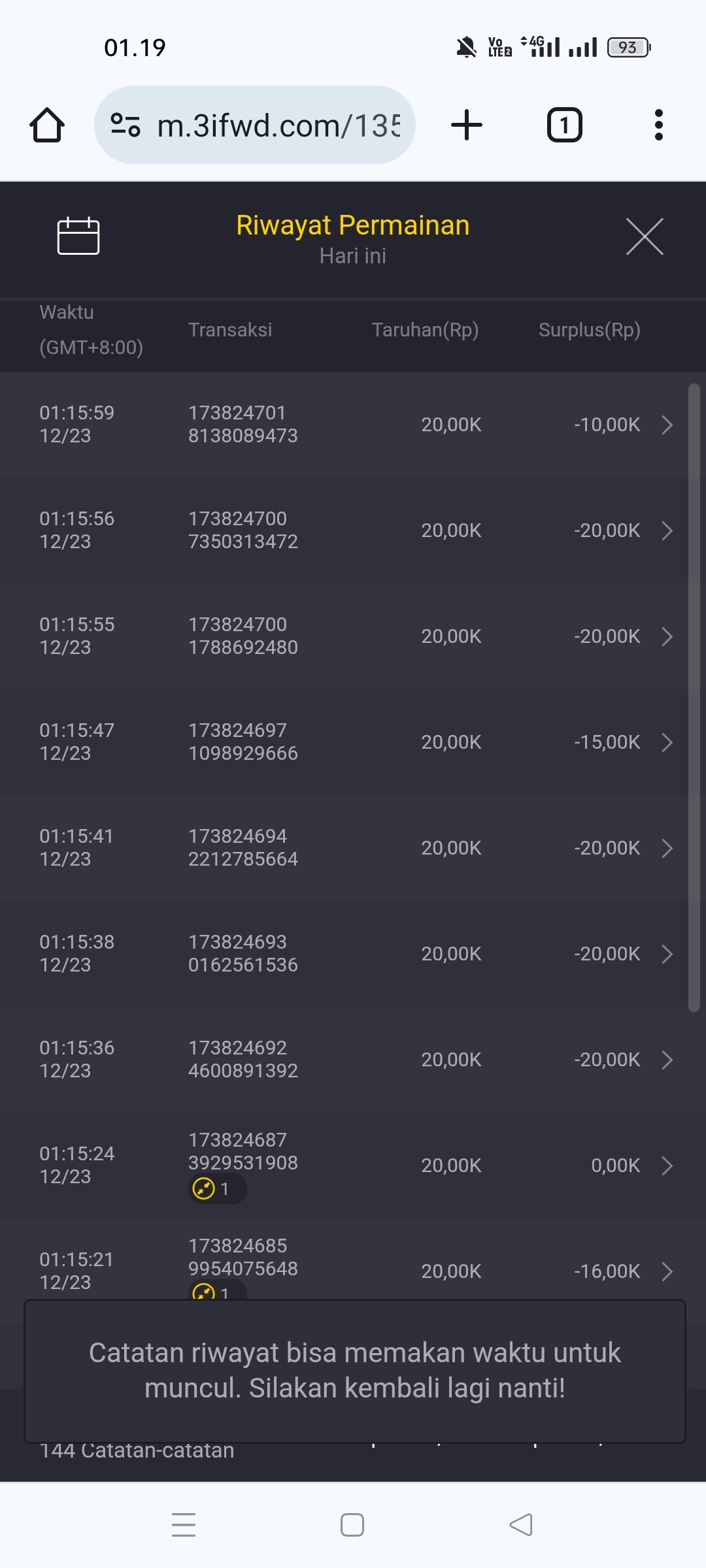Viewport: 706px width, 1568px height.
Task: Open the Android recent apps menu
Action: [x=184, y=1524]
